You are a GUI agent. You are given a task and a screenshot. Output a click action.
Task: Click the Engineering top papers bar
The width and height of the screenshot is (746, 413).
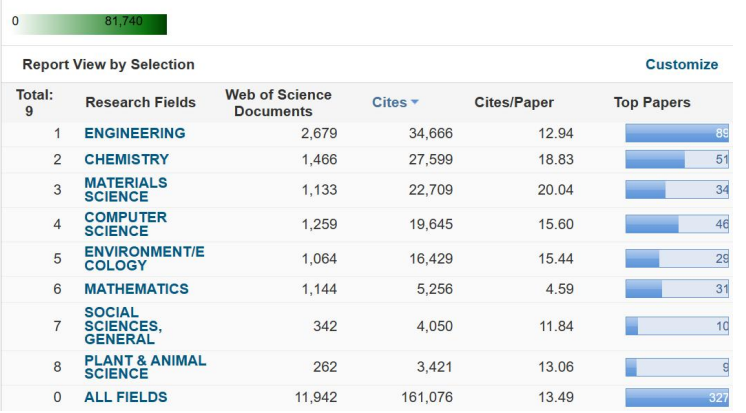[x=677, y=133]
